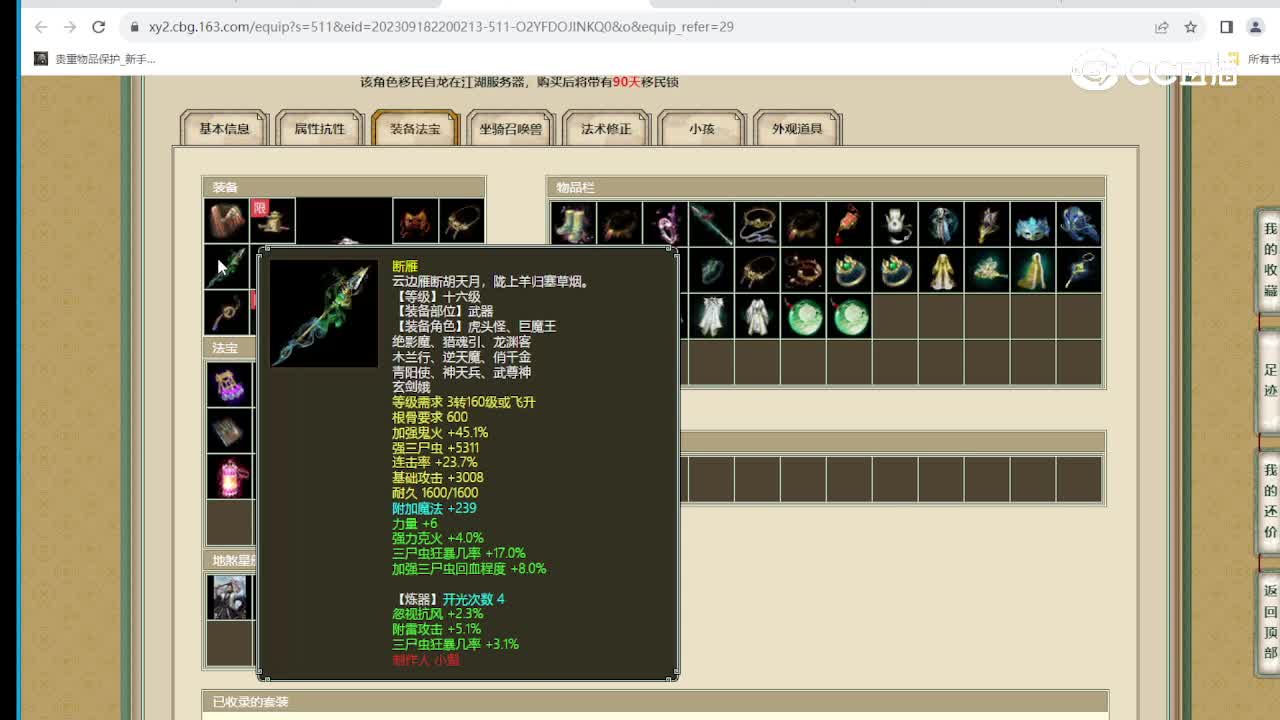Select the golden feather ornament item
Screen dimensions: 1280x720
987,224
